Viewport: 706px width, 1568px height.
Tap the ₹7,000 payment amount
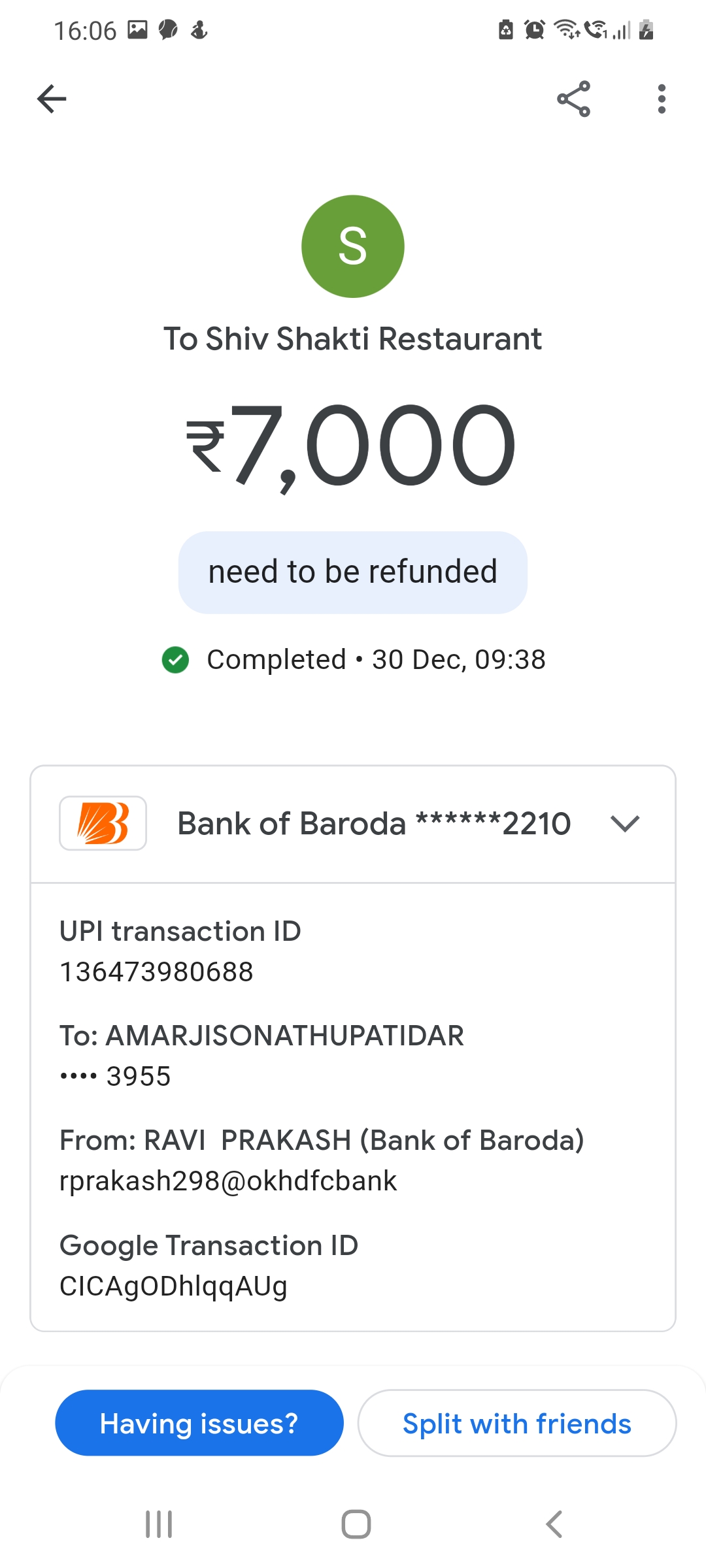tap(353, 446)
